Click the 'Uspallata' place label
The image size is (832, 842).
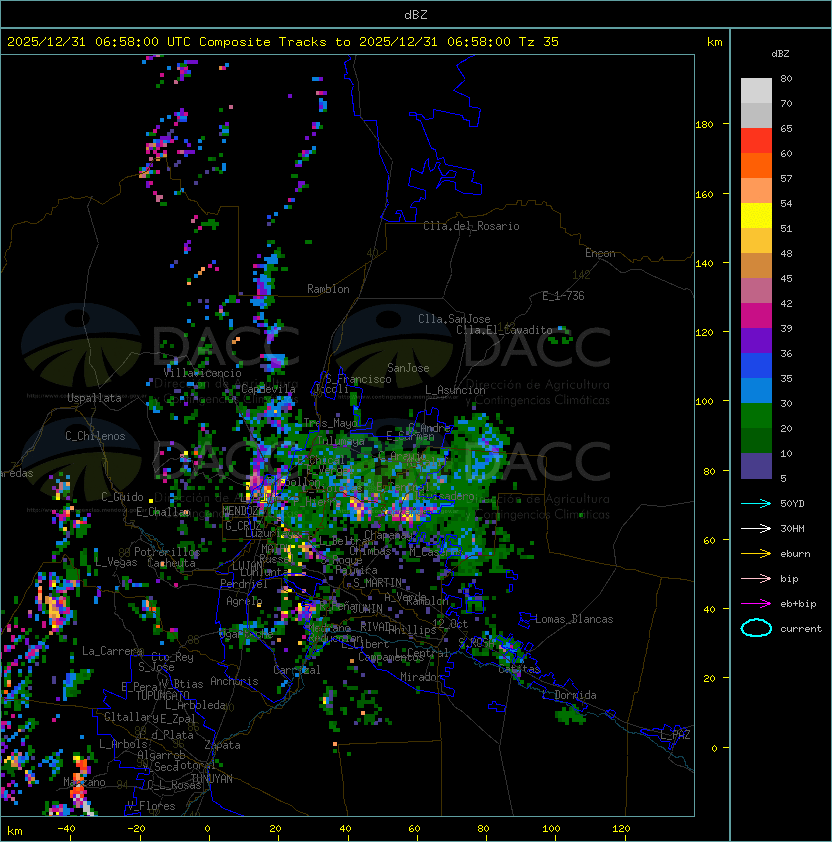point(94,398)
